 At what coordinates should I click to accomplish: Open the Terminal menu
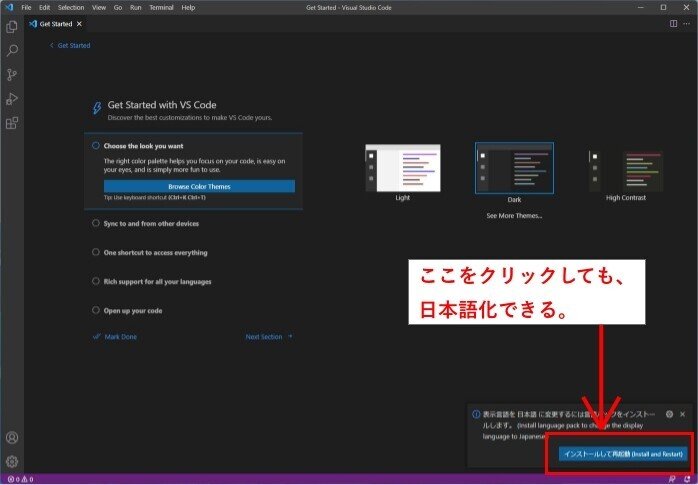[161, 7]
